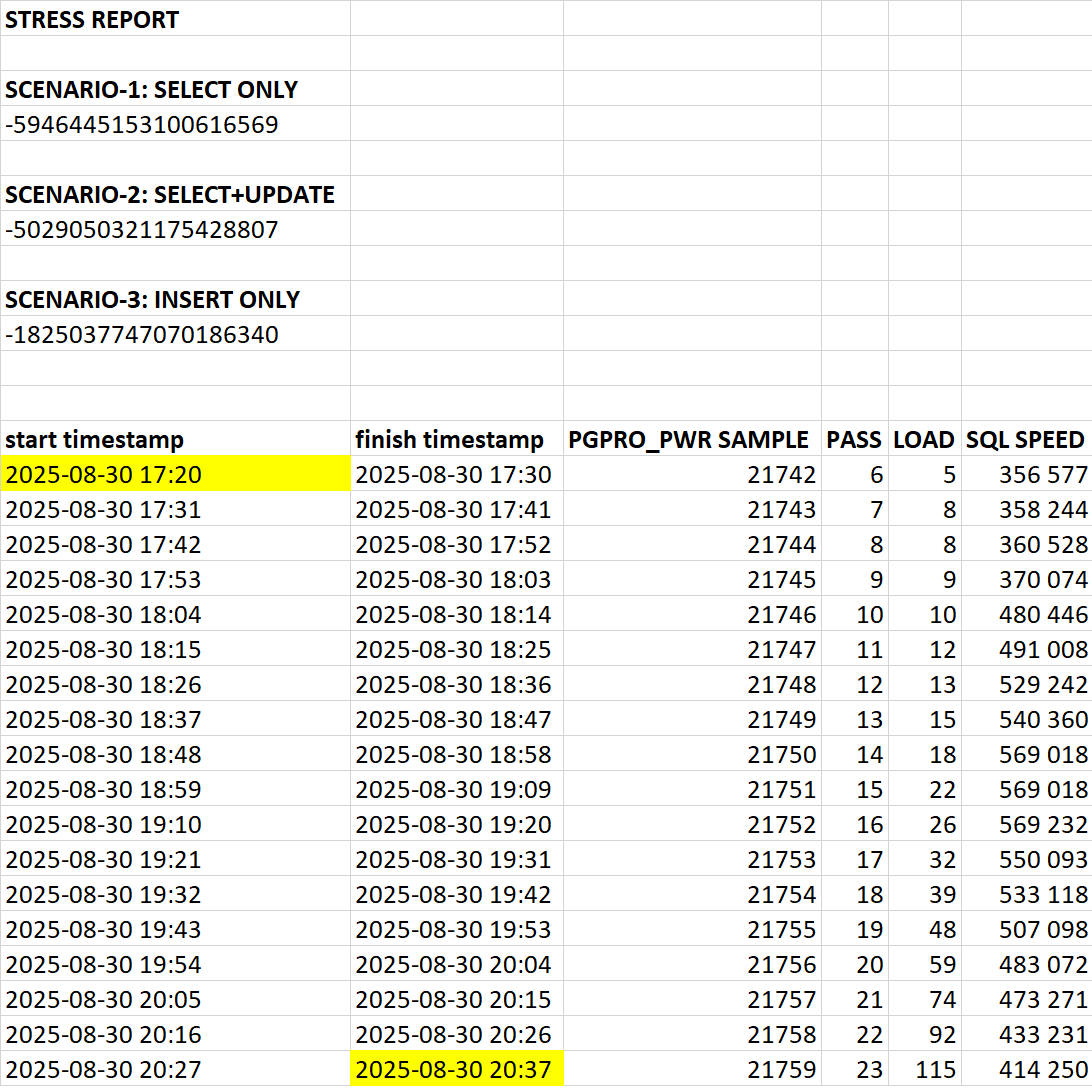The height and width of the screenshot is (1090, 1092).
Task: Select SQL speed value 414 250
Action: (1027, 1068)
